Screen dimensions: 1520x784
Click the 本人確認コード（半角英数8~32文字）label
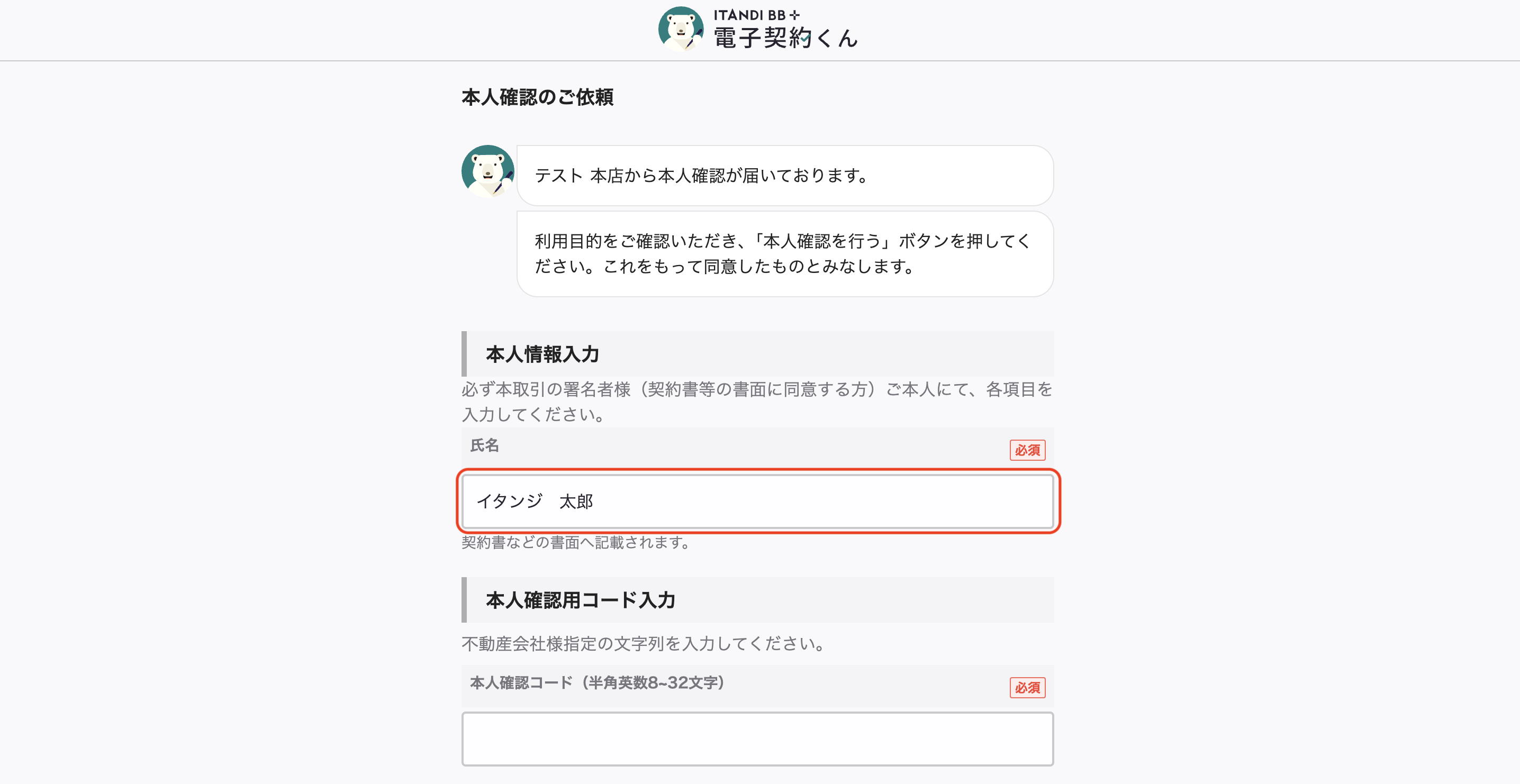pos(597,682)
